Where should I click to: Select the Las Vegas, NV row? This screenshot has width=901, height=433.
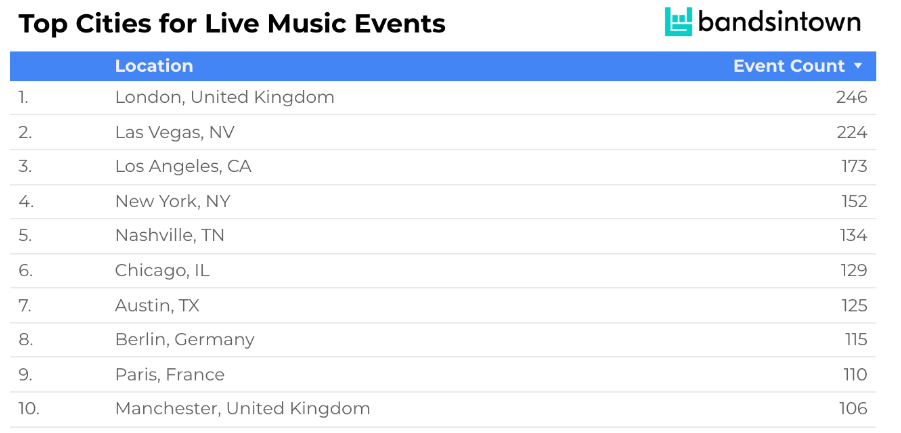click(x=443, y=132)
